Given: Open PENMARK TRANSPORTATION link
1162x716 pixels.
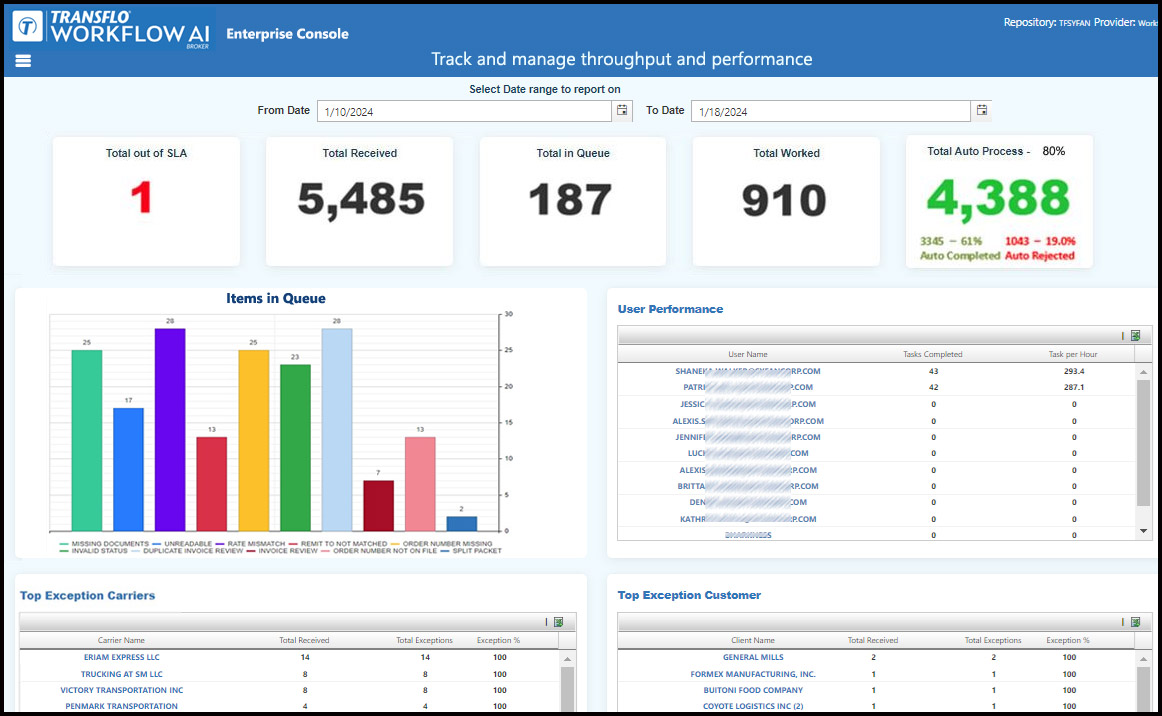Looking at the screenshot, I should coord(122,706).
